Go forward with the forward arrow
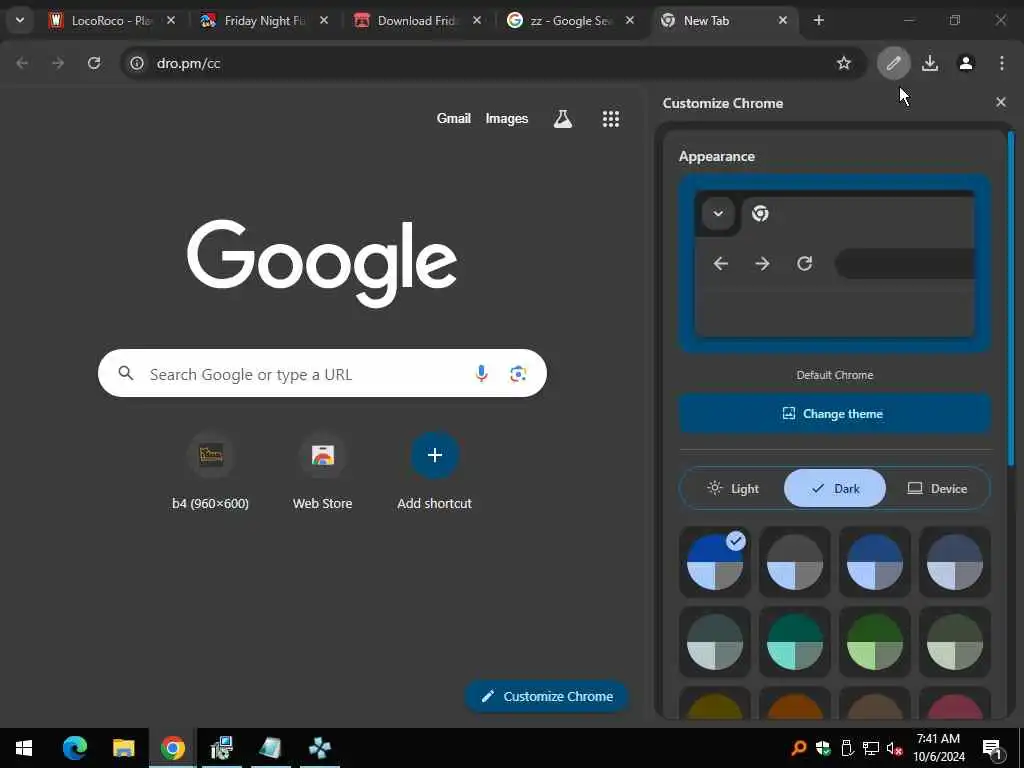1024x768 pixels. 58,63
